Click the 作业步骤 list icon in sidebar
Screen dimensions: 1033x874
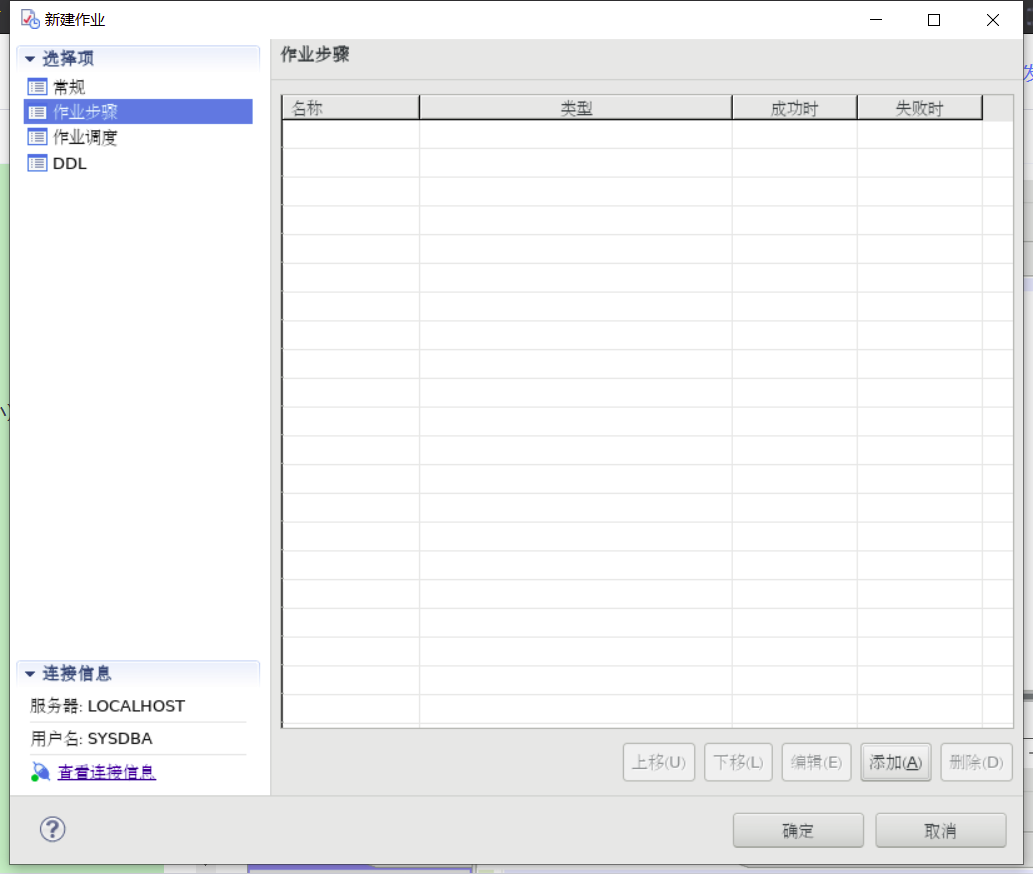[x=38, y=111]
